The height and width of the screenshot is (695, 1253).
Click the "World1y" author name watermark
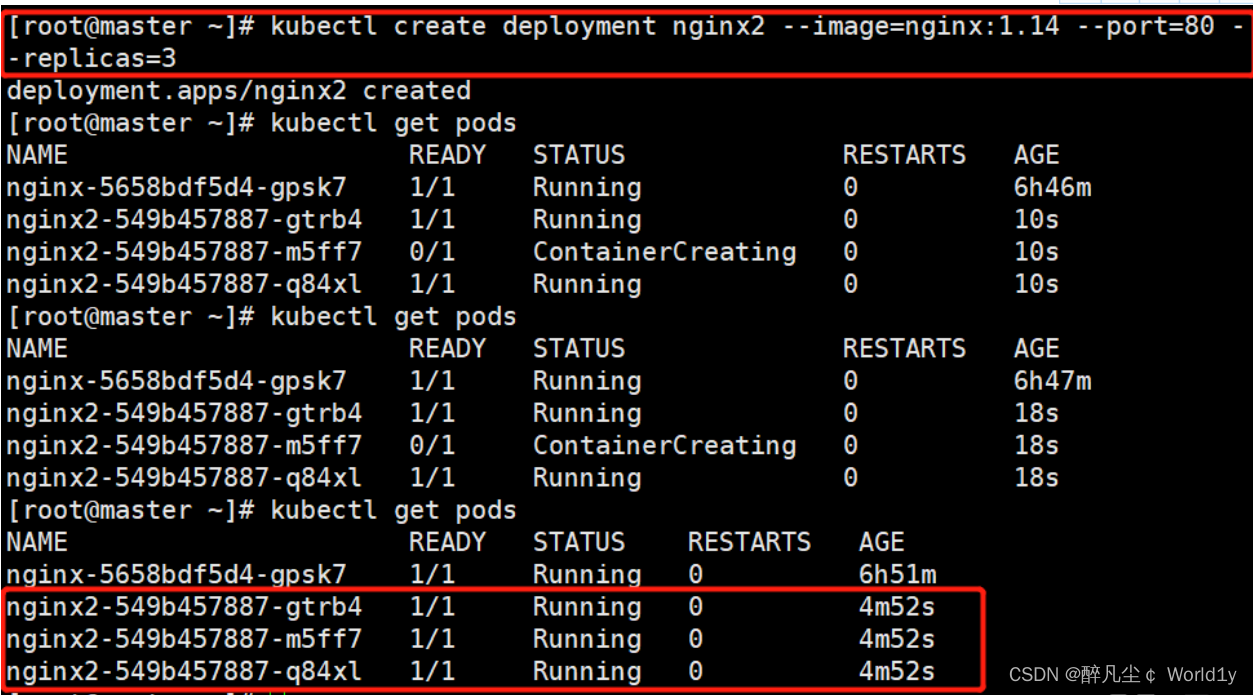1201,675
